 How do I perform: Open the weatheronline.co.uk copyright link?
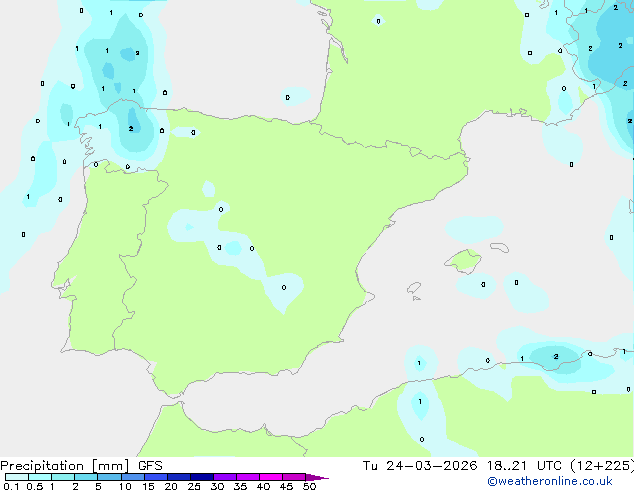point(550,481)
